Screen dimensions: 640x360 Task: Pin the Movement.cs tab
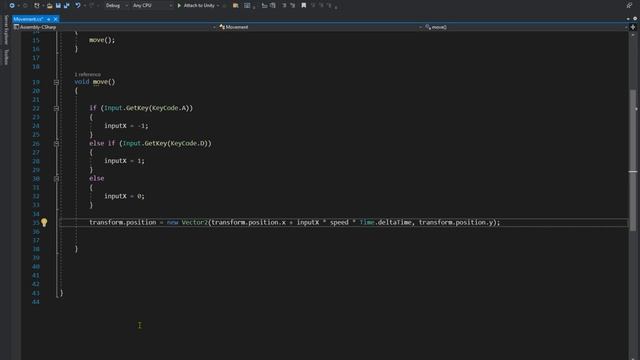click(x=49, y=19)
